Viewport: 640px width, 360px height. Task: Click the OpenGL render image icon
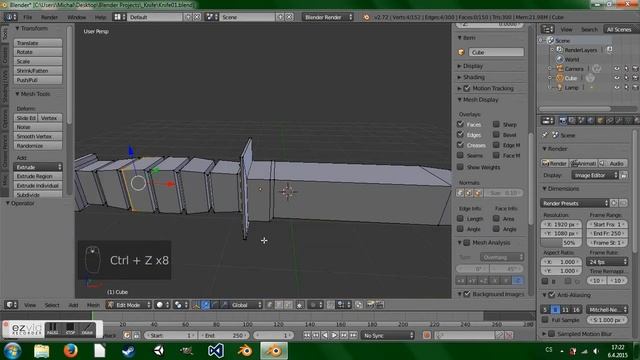371,305
